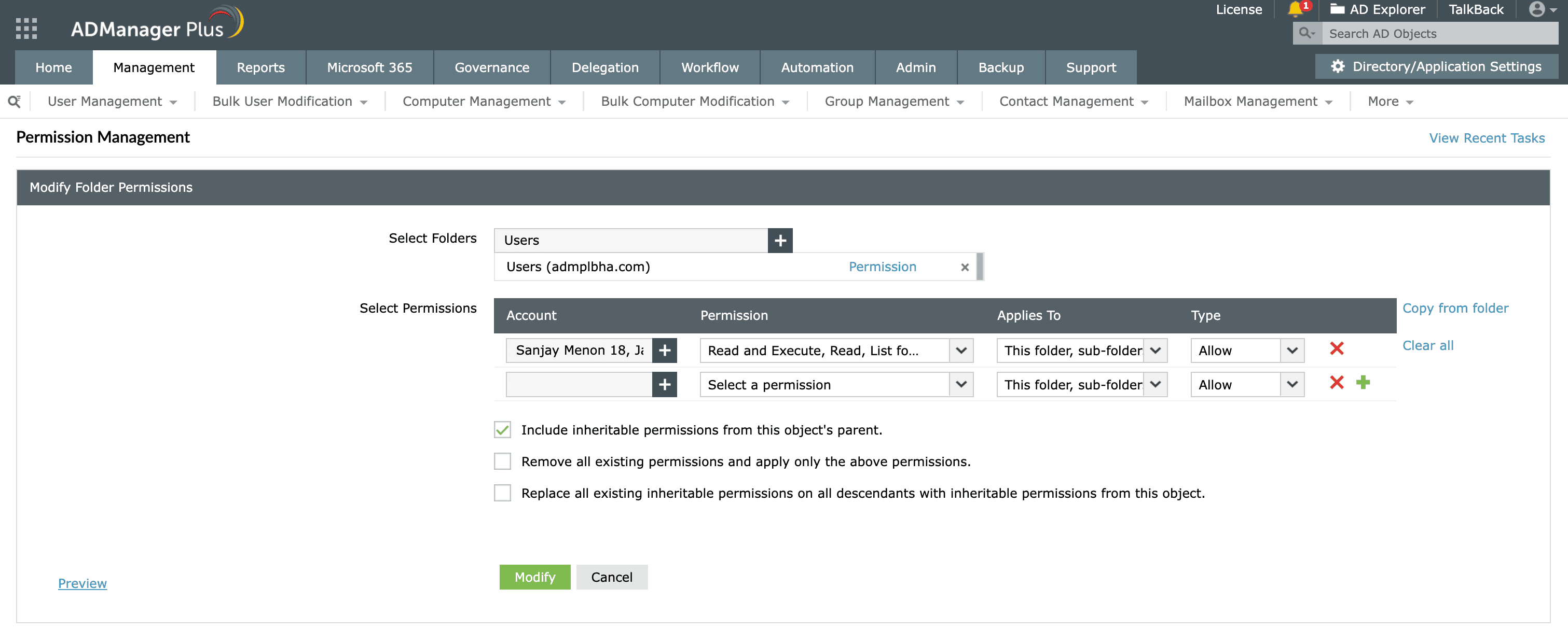This screenshot has height=644, width=1568.
Task: Open View Recent Tasks link
Action: 1487,138
